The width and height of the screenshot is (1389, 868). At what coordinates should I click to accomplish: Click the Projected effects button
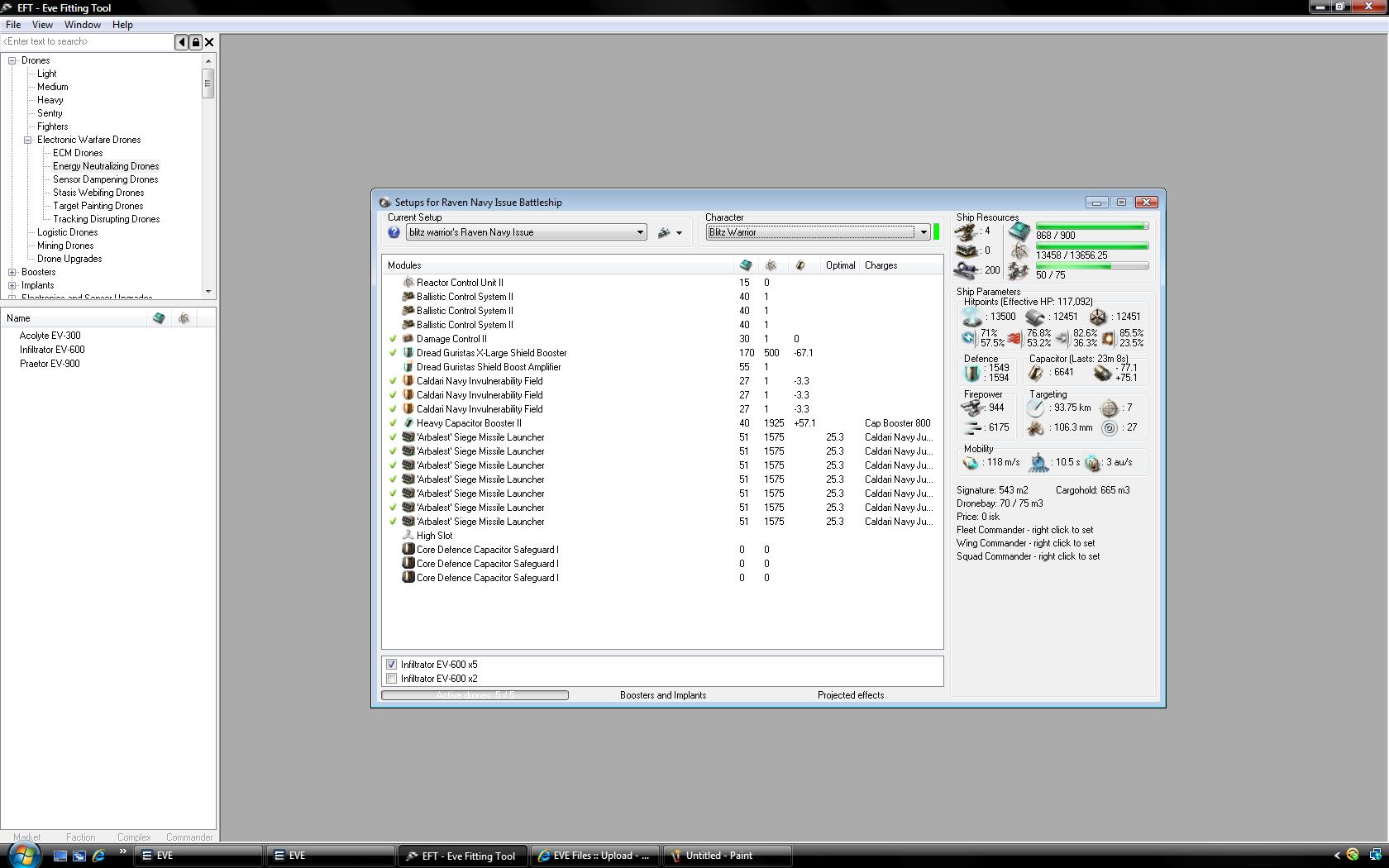pos(851,695)
